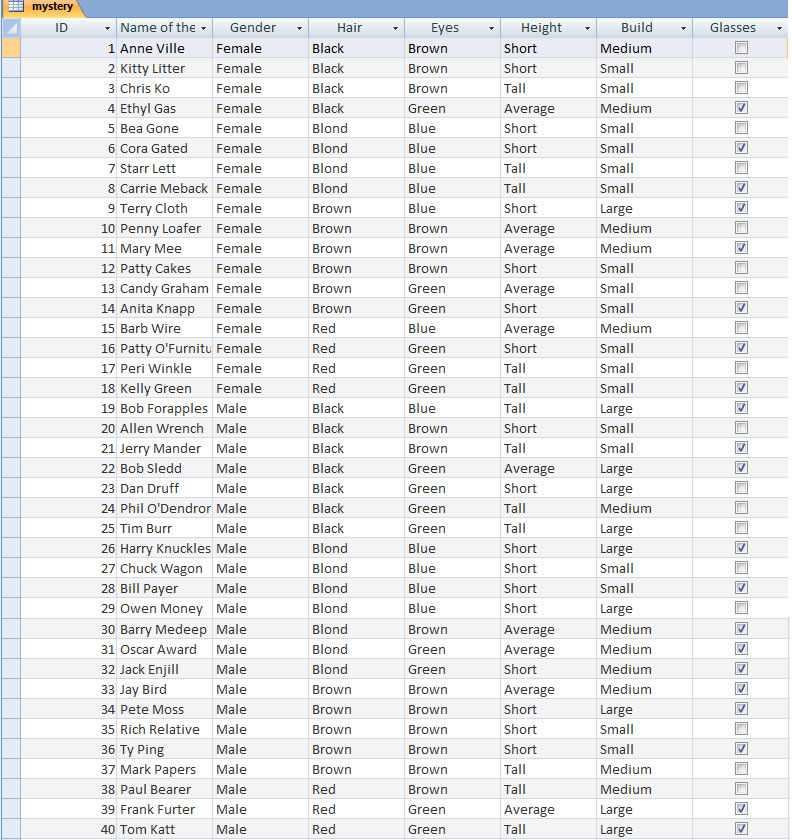Click the select-all corner box of datasheet
The height and width of the screenshot is (840, 792).
pos(10,28)
